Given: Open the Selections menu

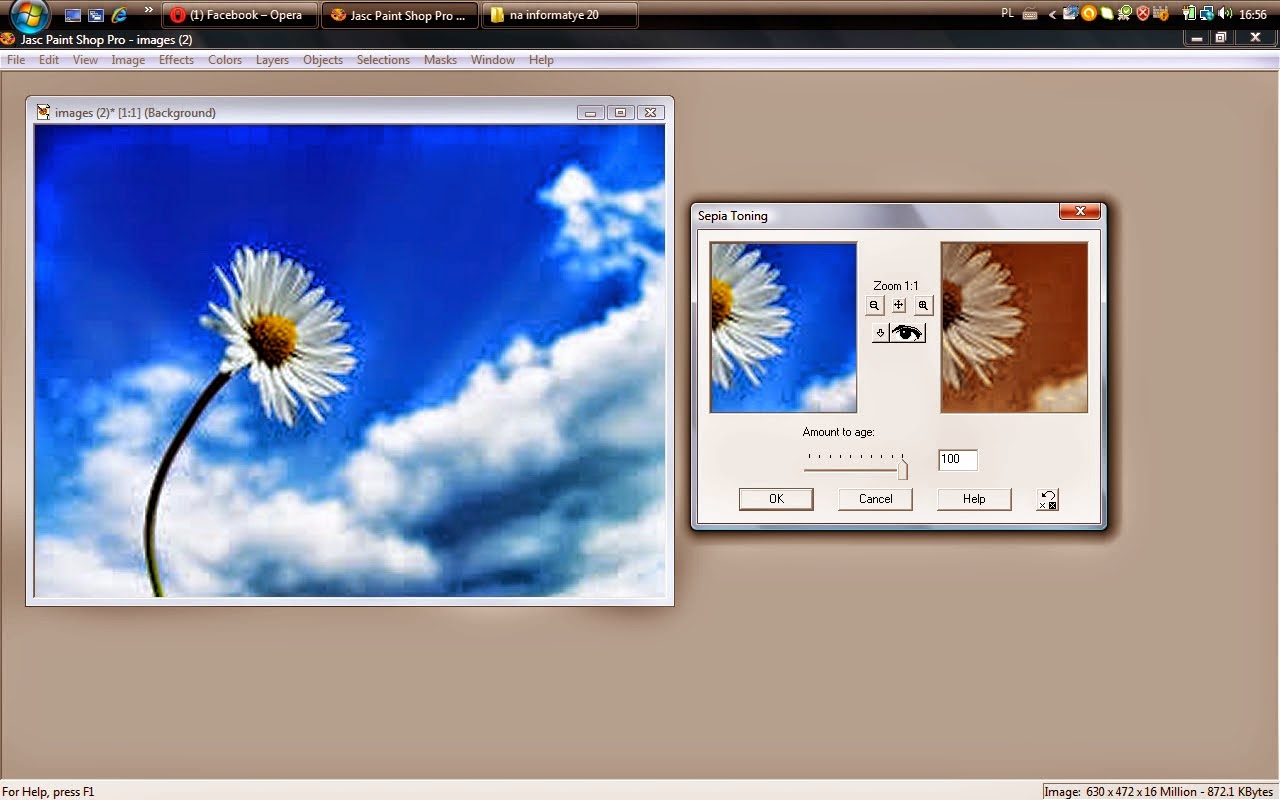Looking at the screenshot, I should 383,60.
